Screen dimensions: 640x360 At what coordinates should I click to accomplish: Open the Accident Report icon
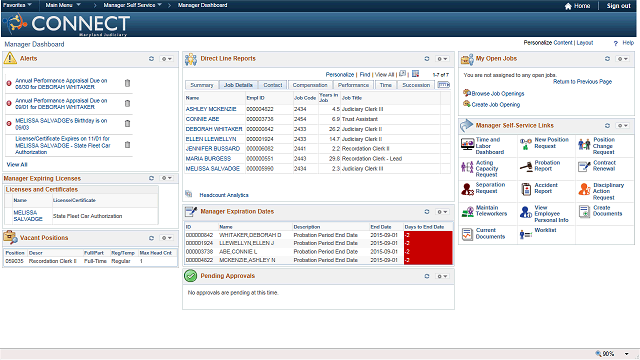526,189
